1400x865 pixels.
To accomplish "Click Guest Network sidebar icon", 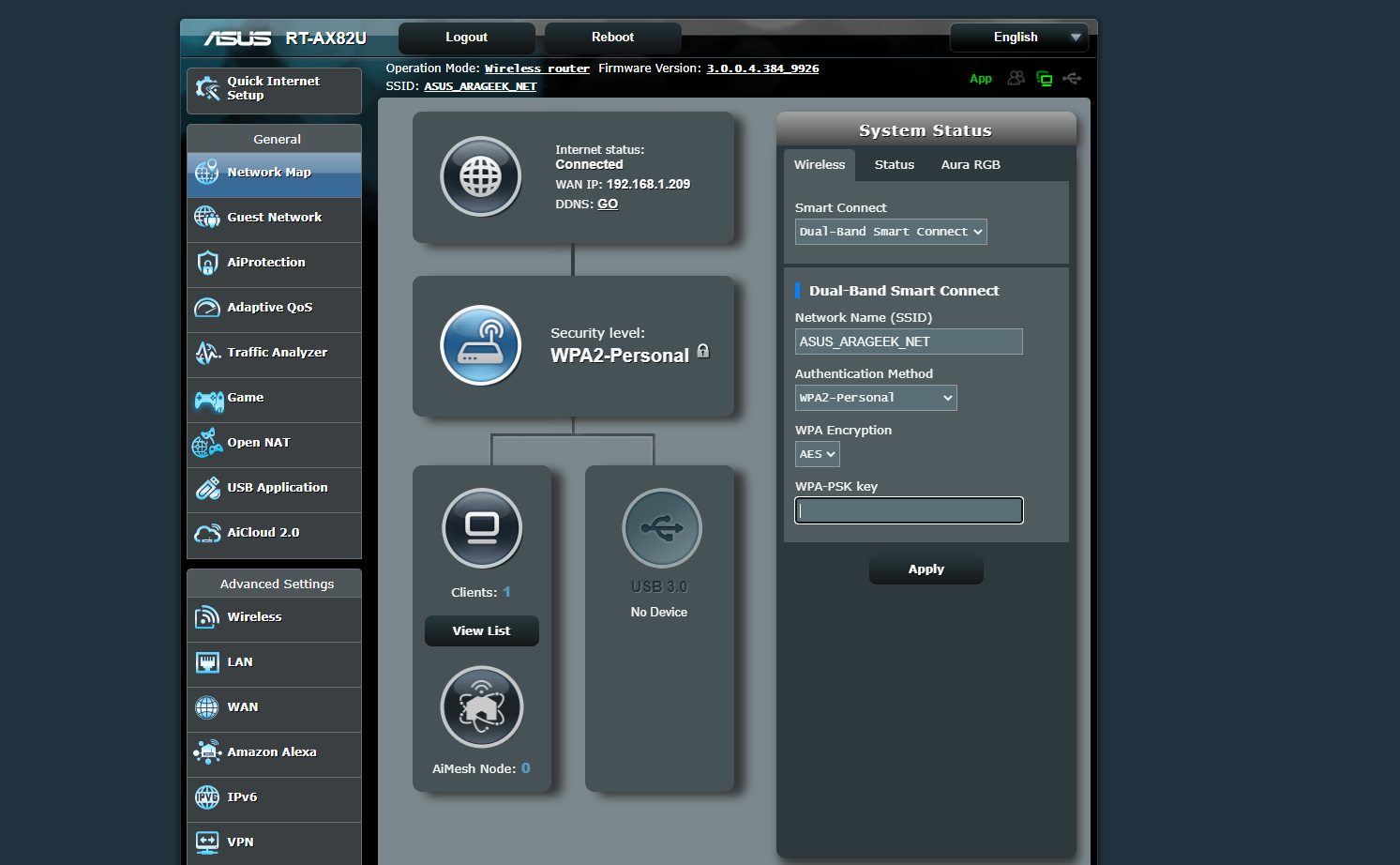I will pos(206,218).
